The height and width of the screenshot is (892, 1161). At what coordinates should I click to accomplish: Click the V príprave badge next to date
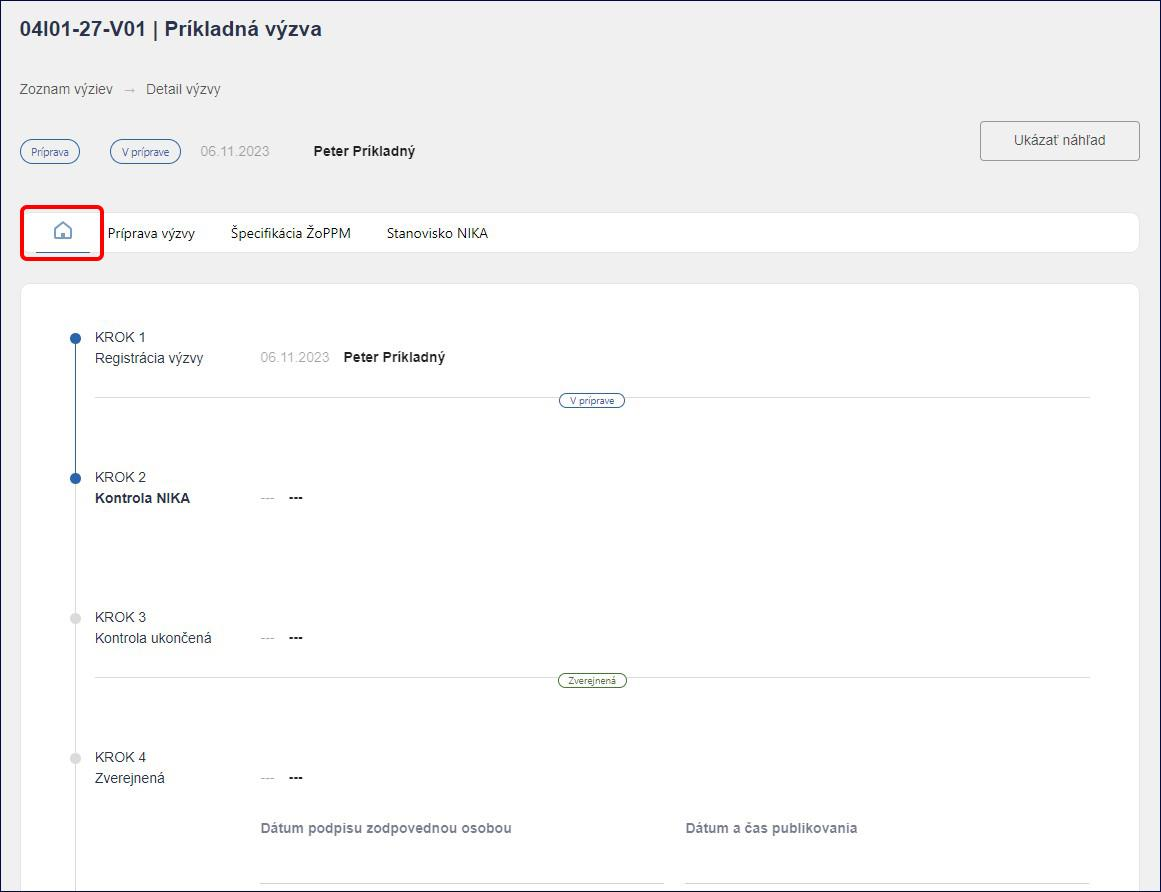[x=145, y=152]
